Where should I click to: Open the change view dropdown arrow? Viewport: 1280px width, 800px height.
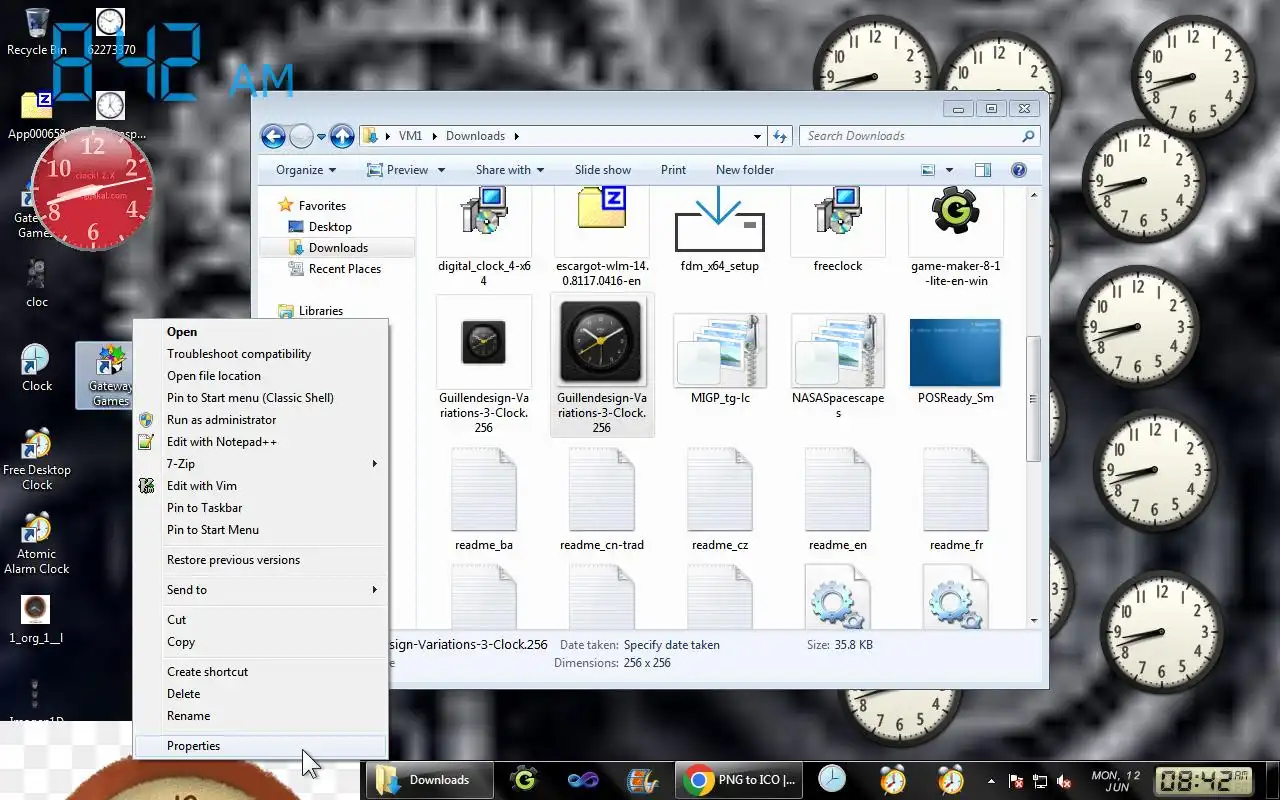949,170
